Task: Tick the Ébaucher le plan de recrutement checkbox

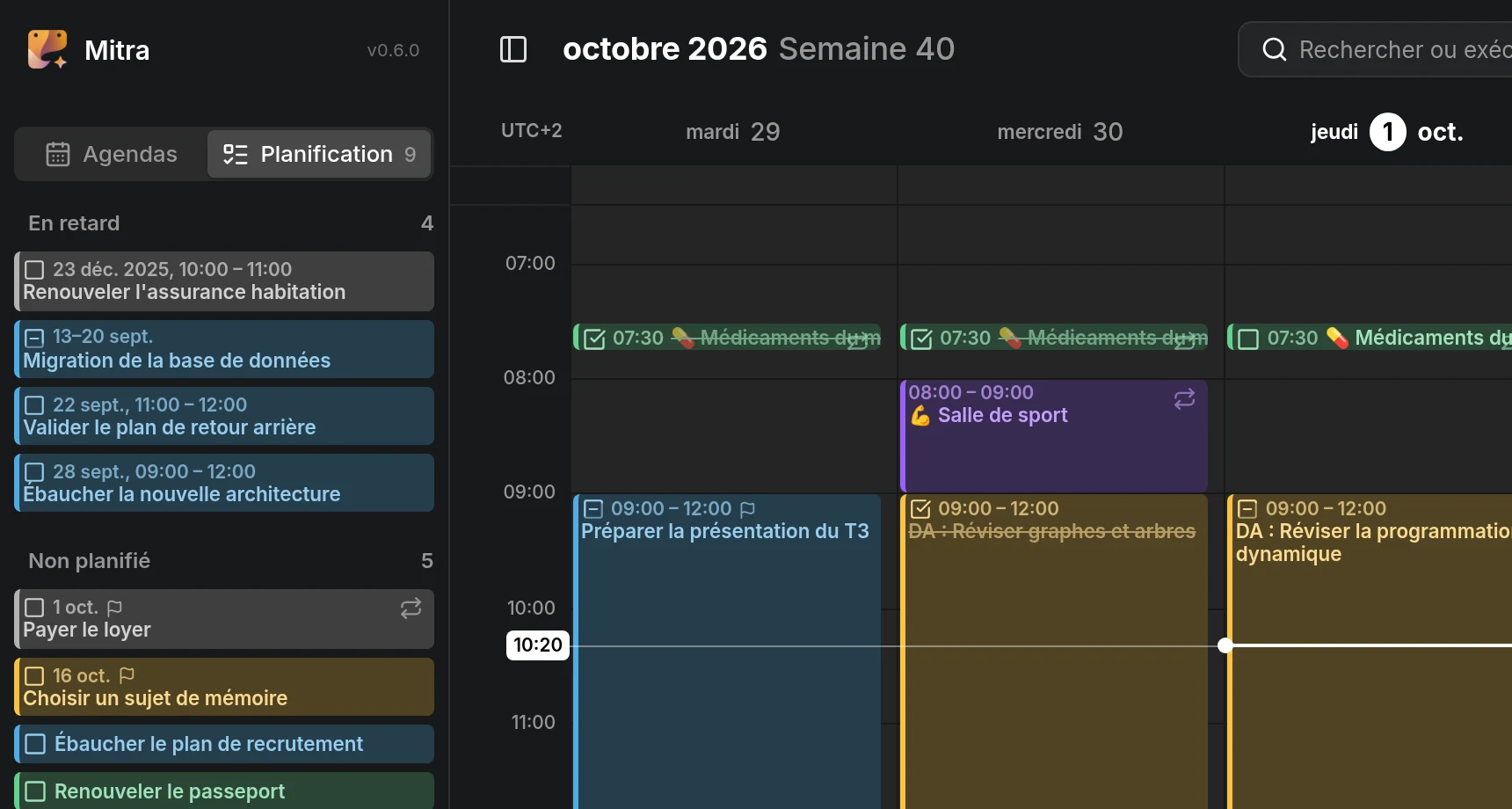Action: click(35, 744)
